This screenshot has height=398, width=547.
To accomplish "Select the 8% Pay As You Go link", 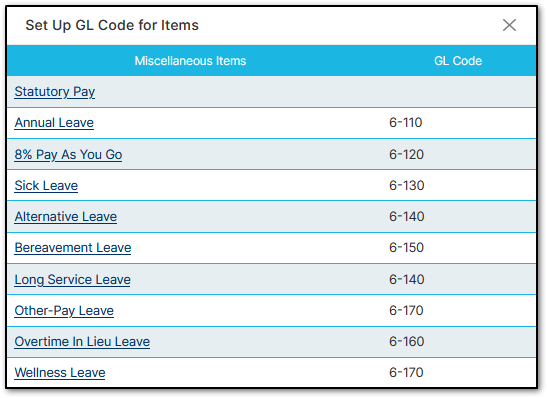I will (x=68, y=154).
